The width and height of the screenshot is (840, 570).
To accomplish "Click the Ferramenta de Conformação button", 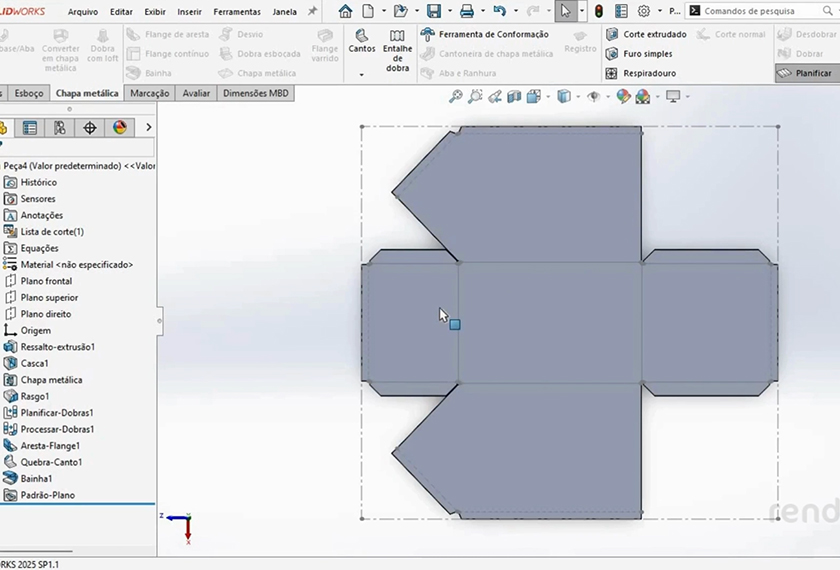I will coord(493,34).
